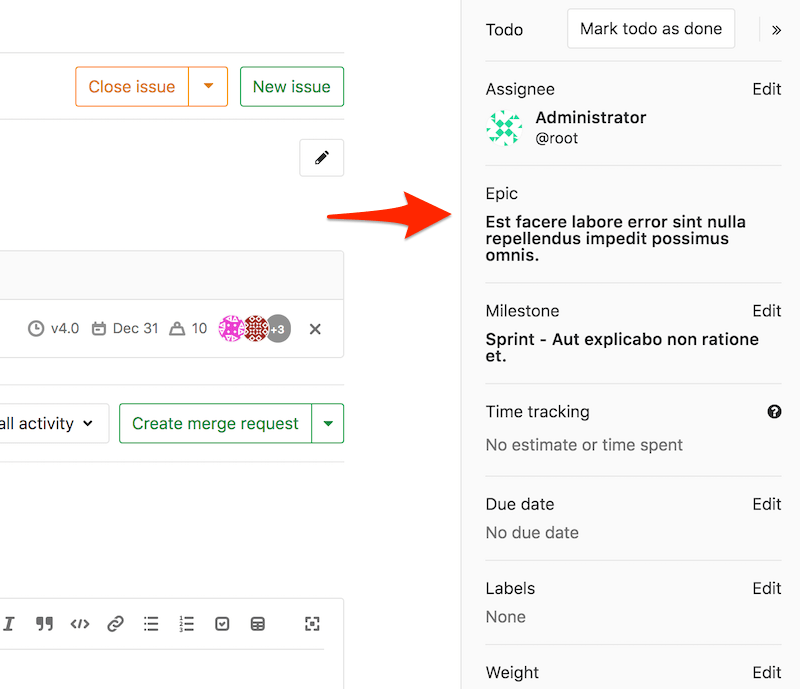Insert a hyperlink into the comment
Screen dimensions: 800x689
pyautogui.click(x=115, y=623)
